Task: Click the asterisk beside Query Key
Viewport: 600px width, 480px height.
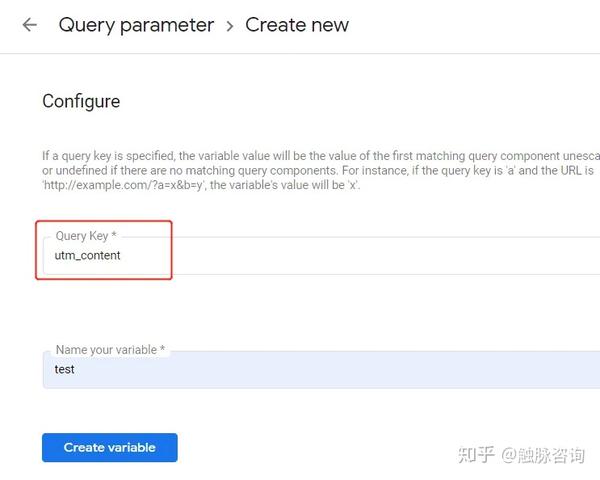Action: click(x=114, y=234)
